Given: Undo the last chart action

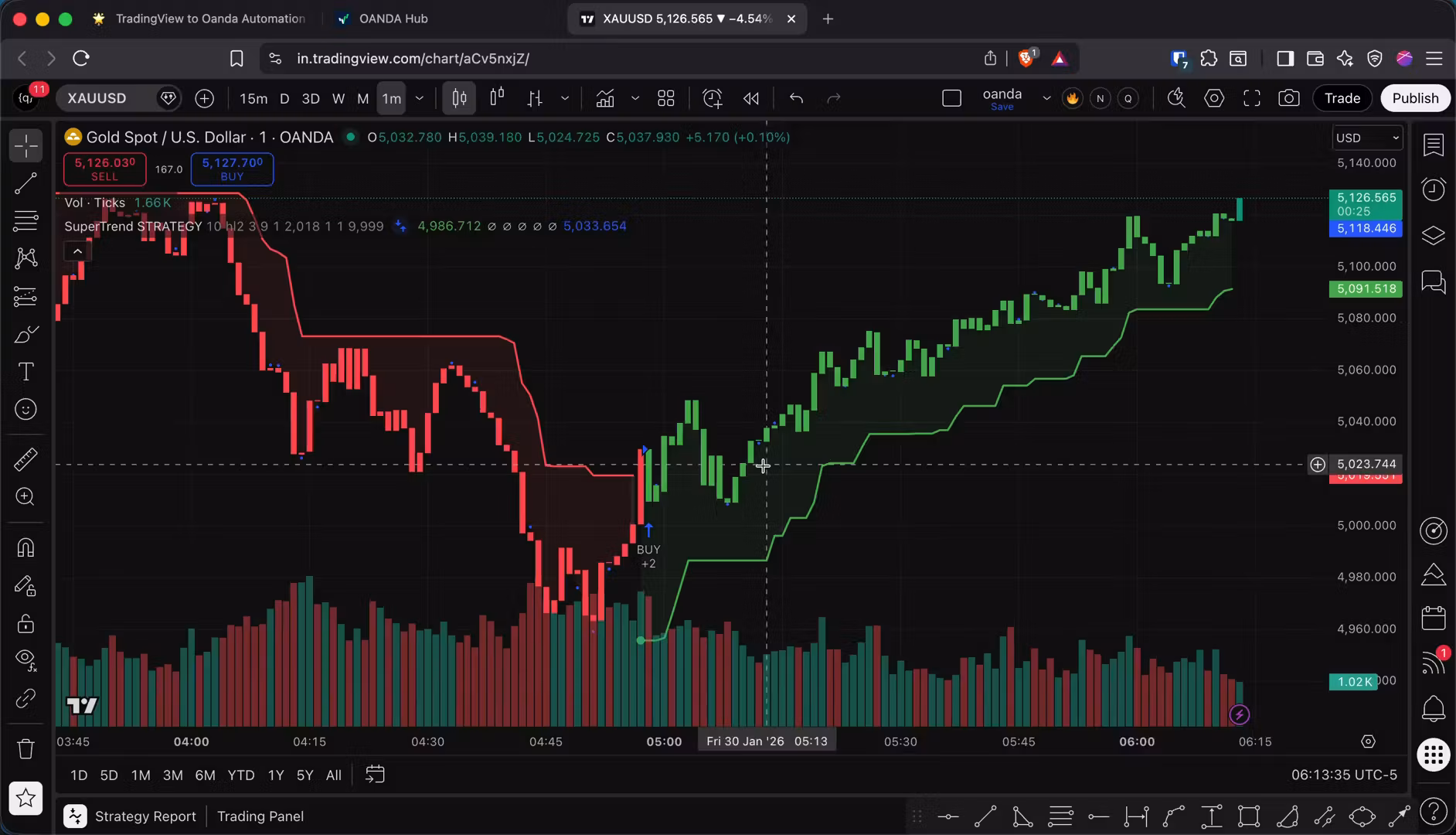Looking at the screenshot, I should (795, 98).
